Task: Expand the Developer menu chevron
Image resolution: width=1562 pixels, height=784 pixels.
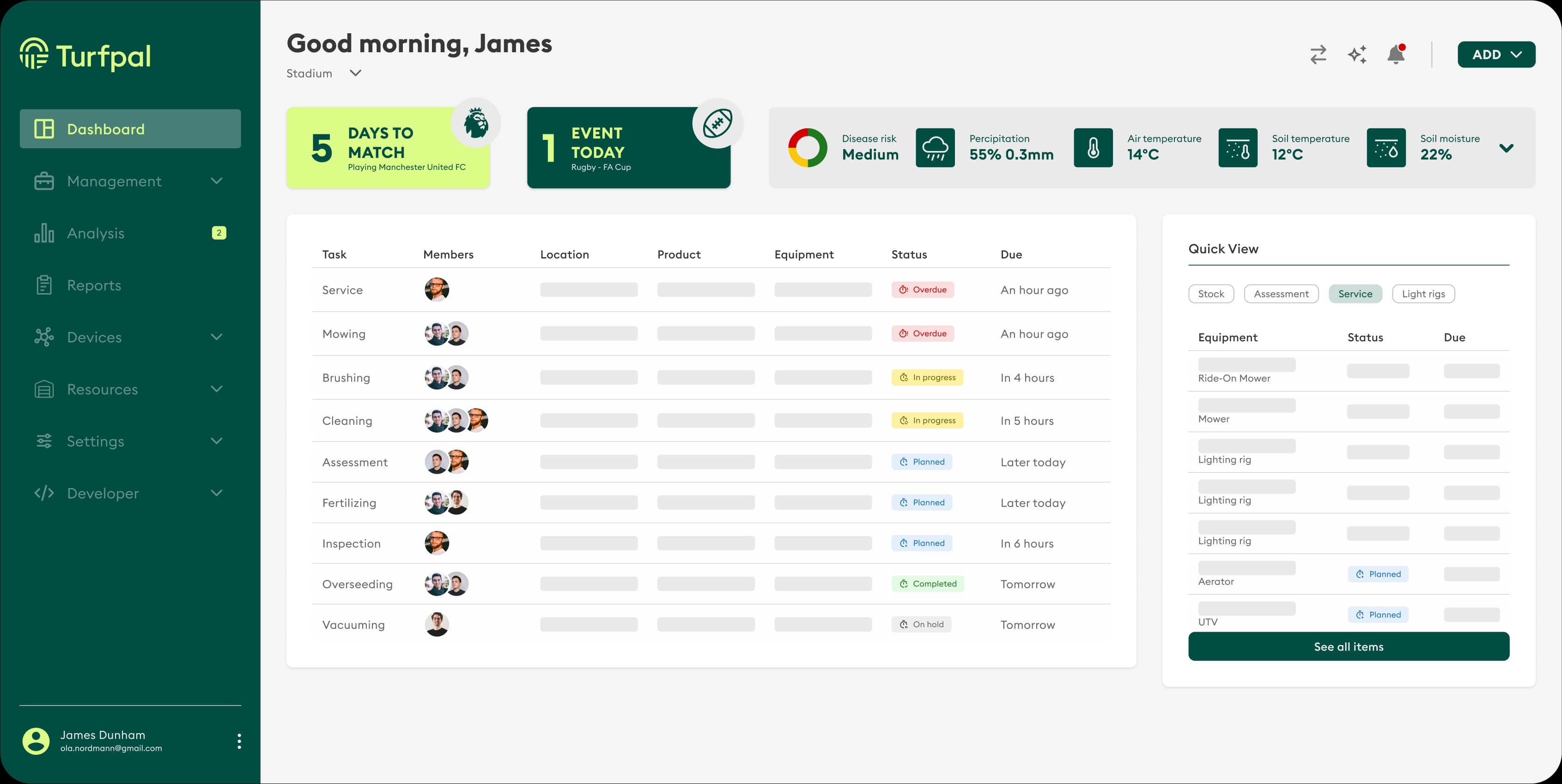Action: 217,493
